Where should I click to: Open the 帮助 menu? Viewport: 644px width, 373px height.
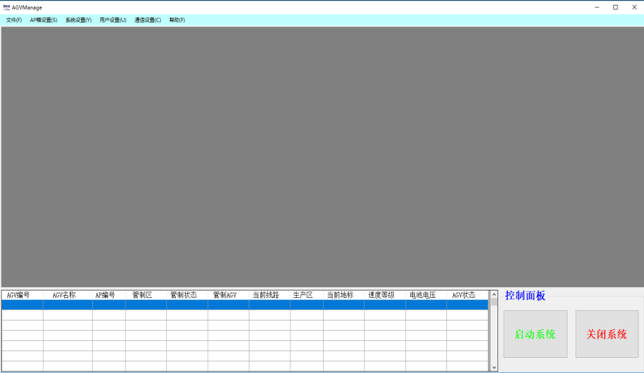pos(177,20)
